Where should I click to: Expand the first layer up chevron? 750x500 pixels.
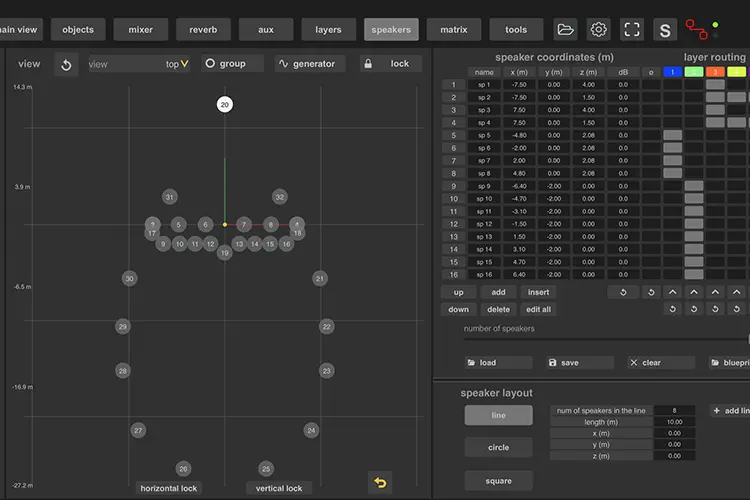click(x=673, y=292)
